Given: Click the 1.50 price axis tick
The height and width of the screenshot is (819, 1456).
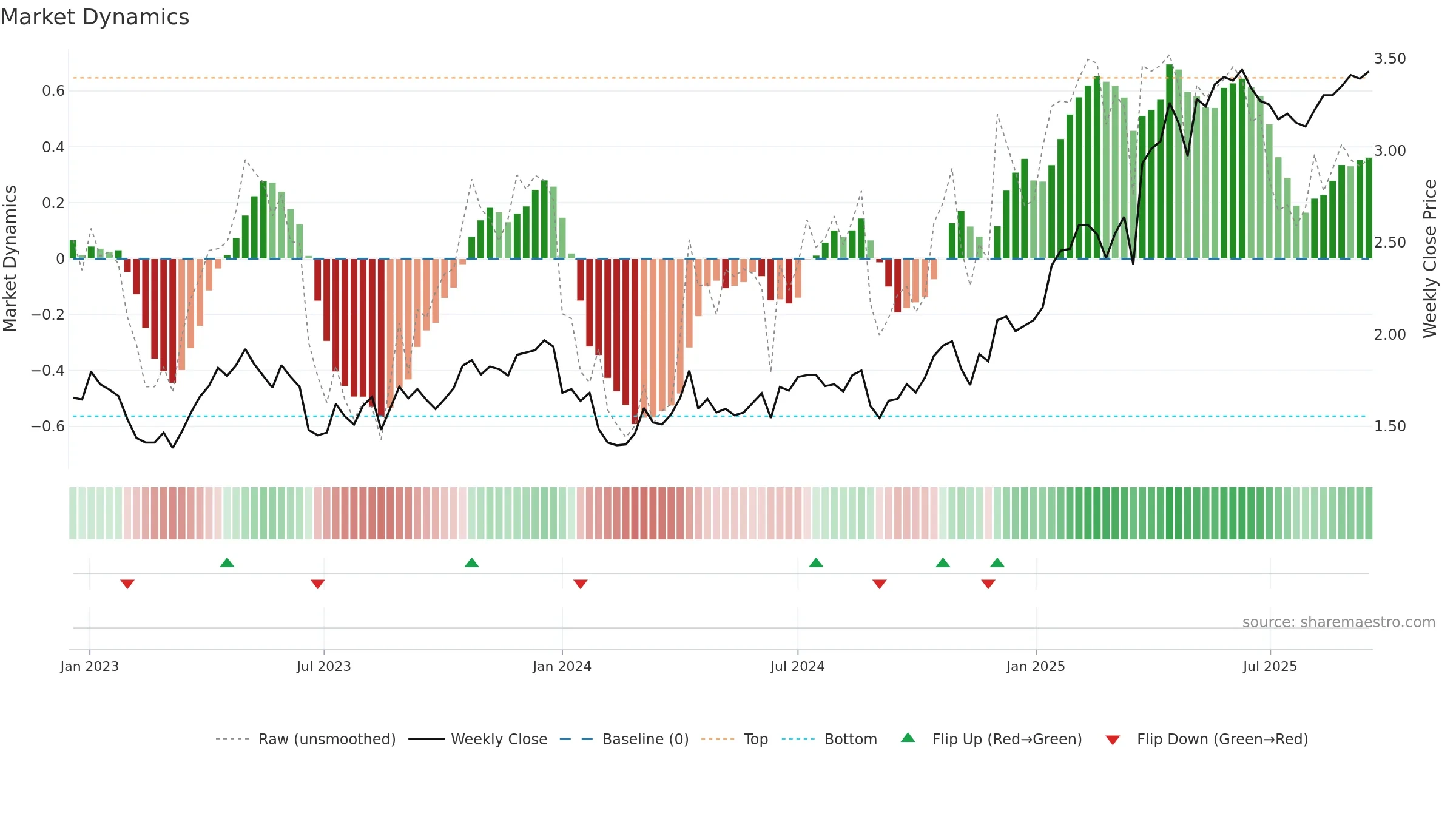Looking at the screenshot, I should [1390, 426].
